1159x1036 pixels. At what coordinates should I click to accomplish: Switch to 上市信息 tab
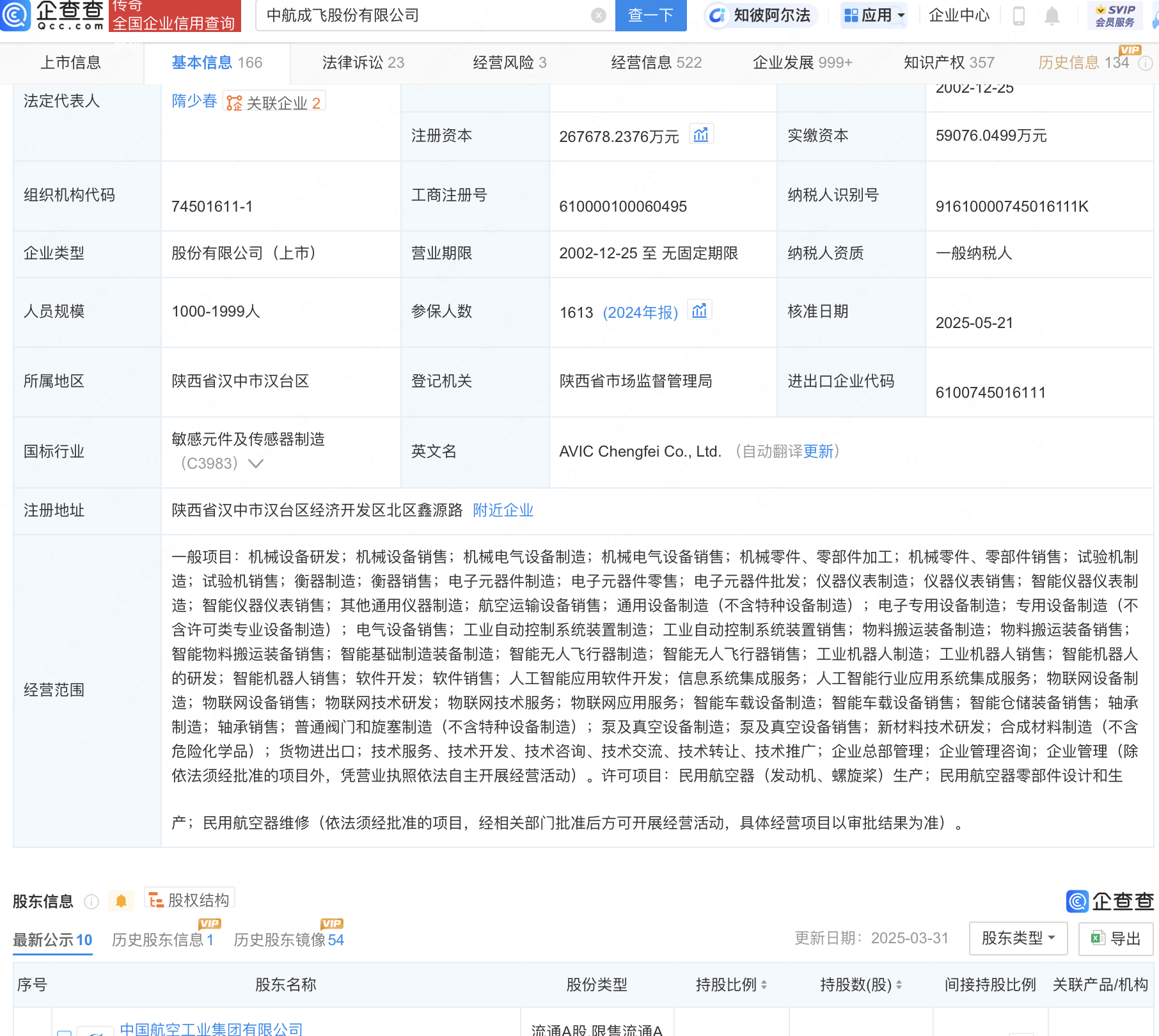click(70, 63)
